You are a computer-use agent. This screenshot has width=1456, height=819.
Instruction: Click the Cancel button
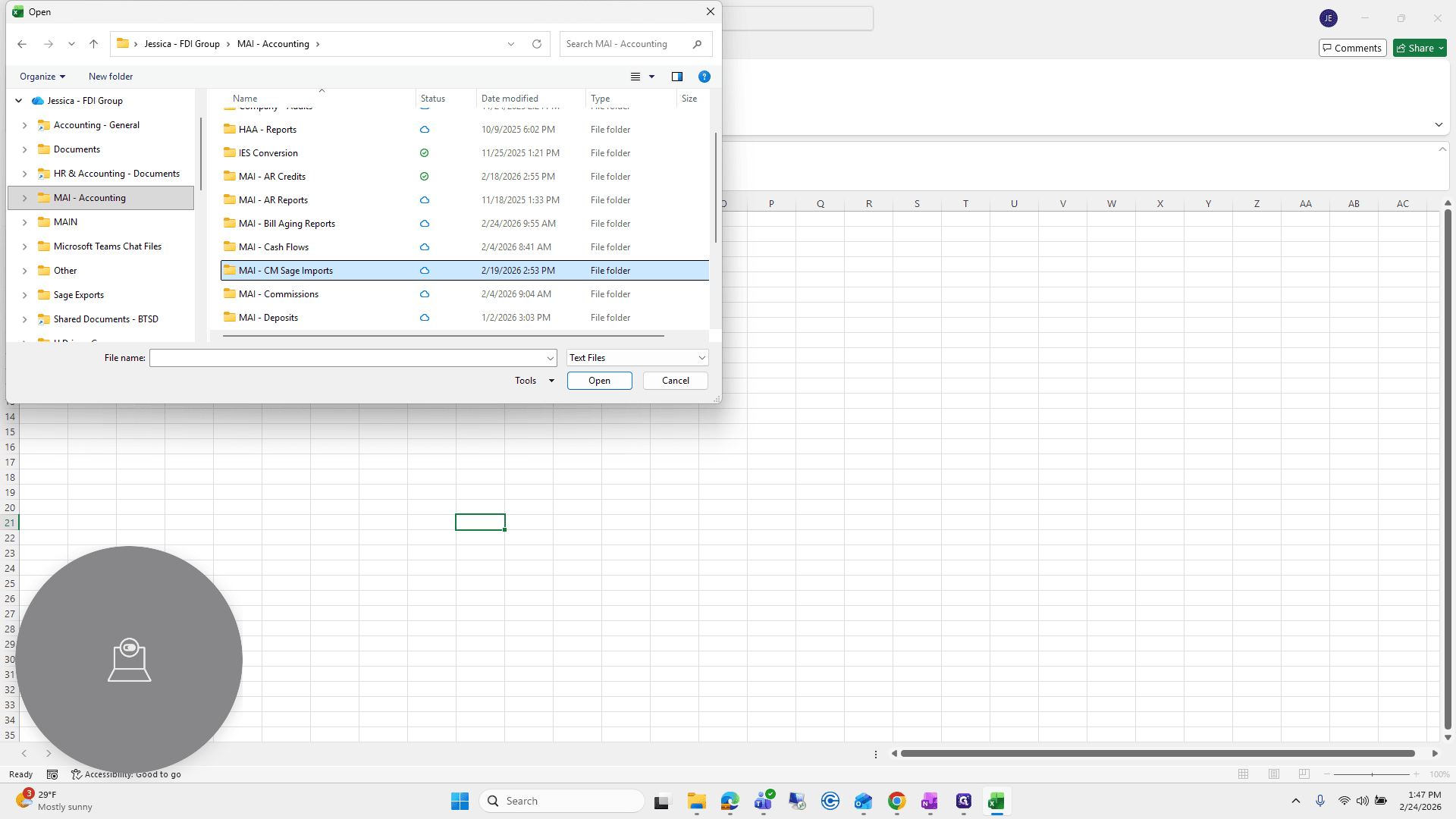[675, 381]
